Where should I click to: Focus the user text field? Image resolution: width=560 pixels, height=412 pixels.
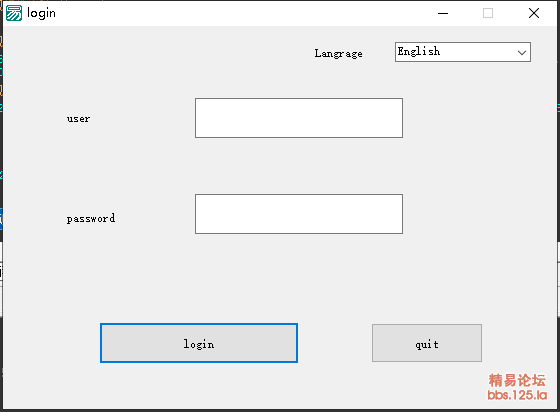pyautogui.click(x=299, y=118)
